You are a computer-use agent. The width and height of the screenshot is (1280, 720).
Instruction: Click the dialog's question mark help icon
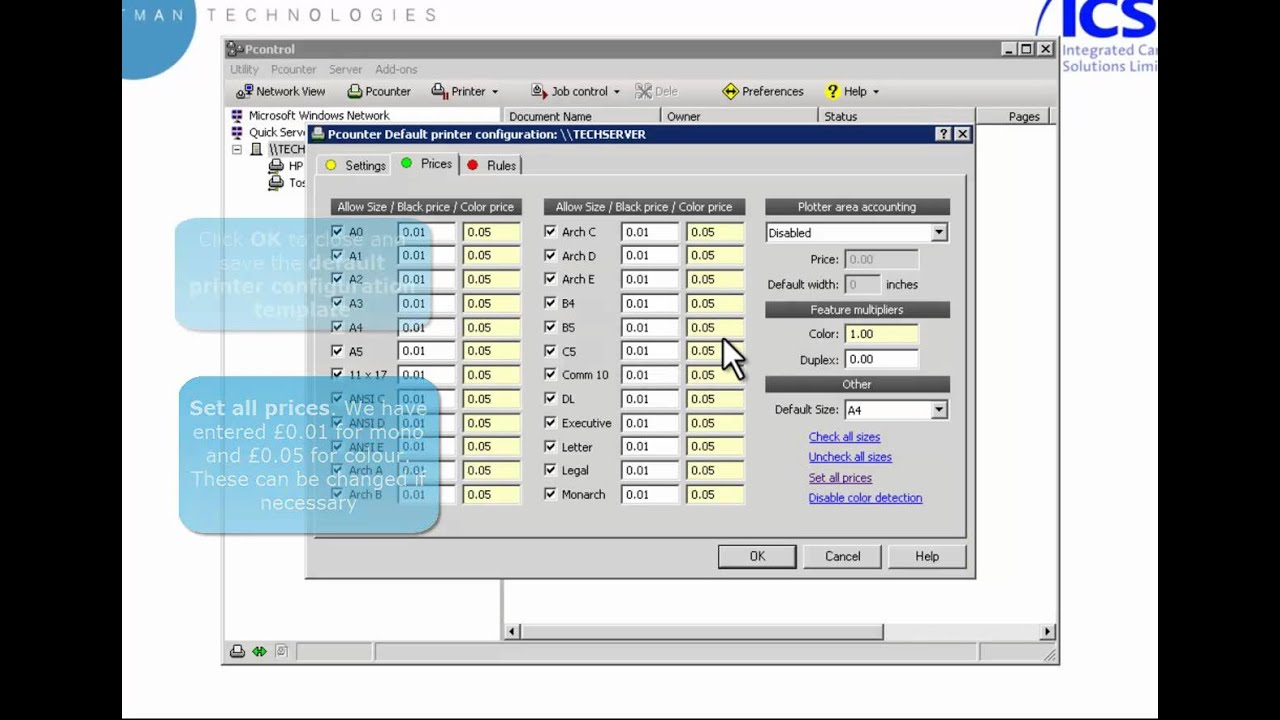tap(943, 134)
